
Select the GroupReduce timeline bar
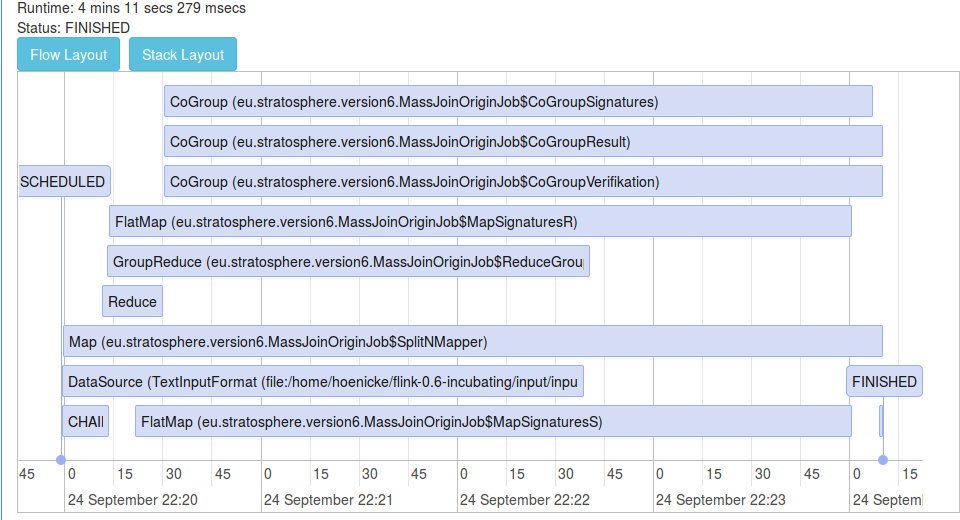(x=348, y=261)
